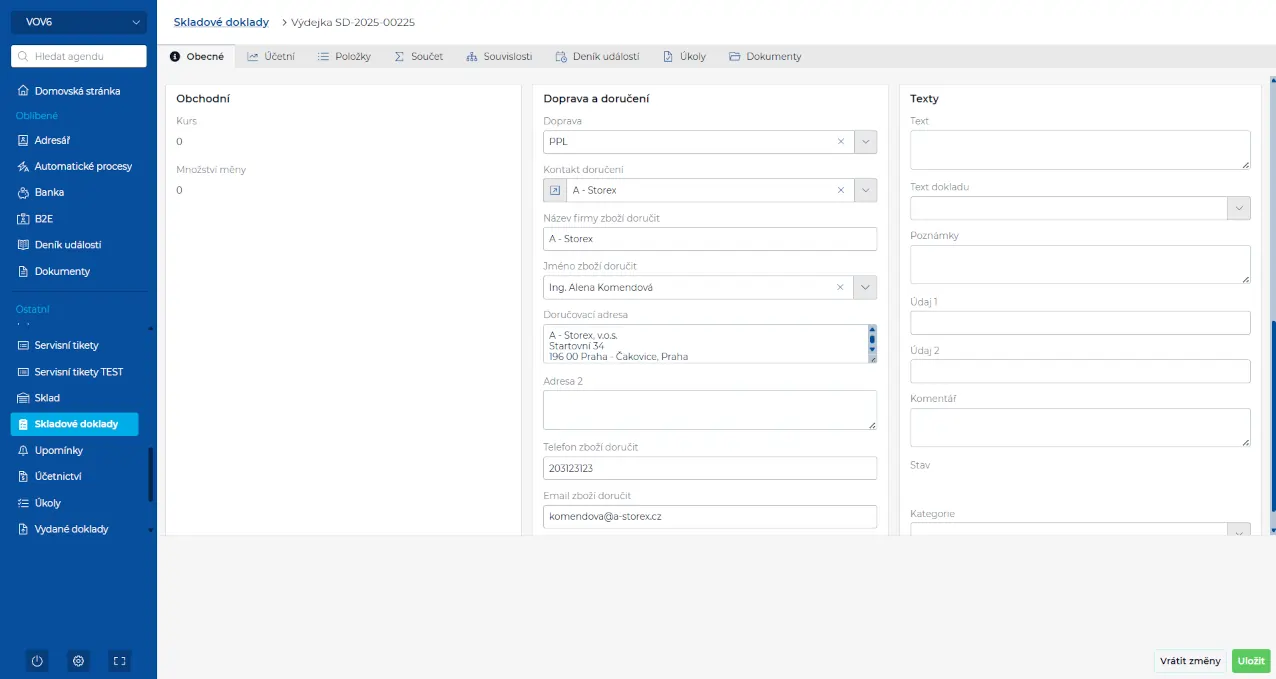The width and height of the screenshot is (1276, 679).
Task: Open Banka from the sidebar
Action: coord(49,192)
